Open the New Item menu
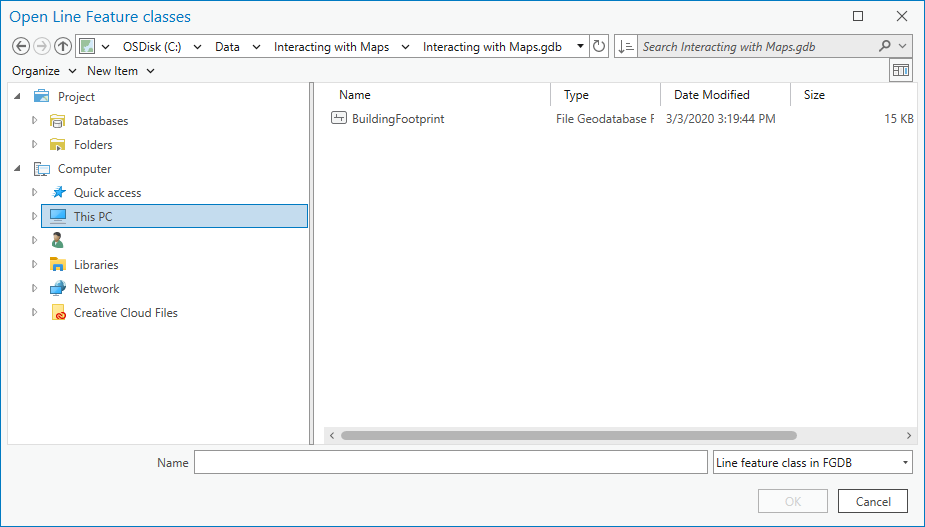The image size is (925, 527). [x=120, y=71]
